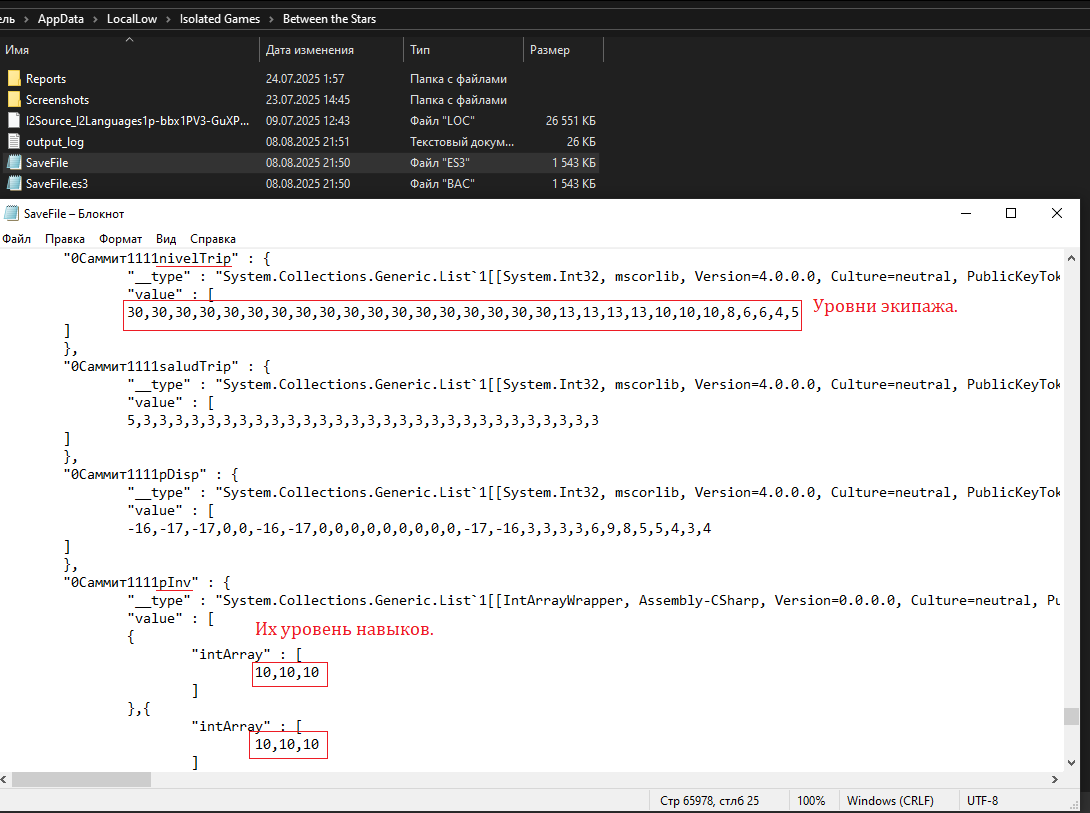Open the Справка menu
This screenshot has width=1090, height=813.
213,239
